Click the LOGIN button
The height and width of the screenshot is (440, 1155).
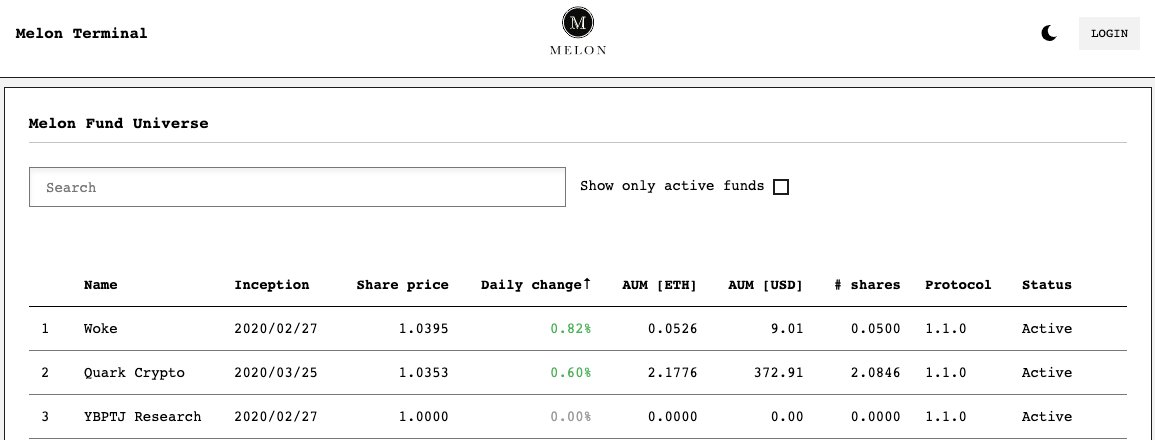pos(1109,34)
